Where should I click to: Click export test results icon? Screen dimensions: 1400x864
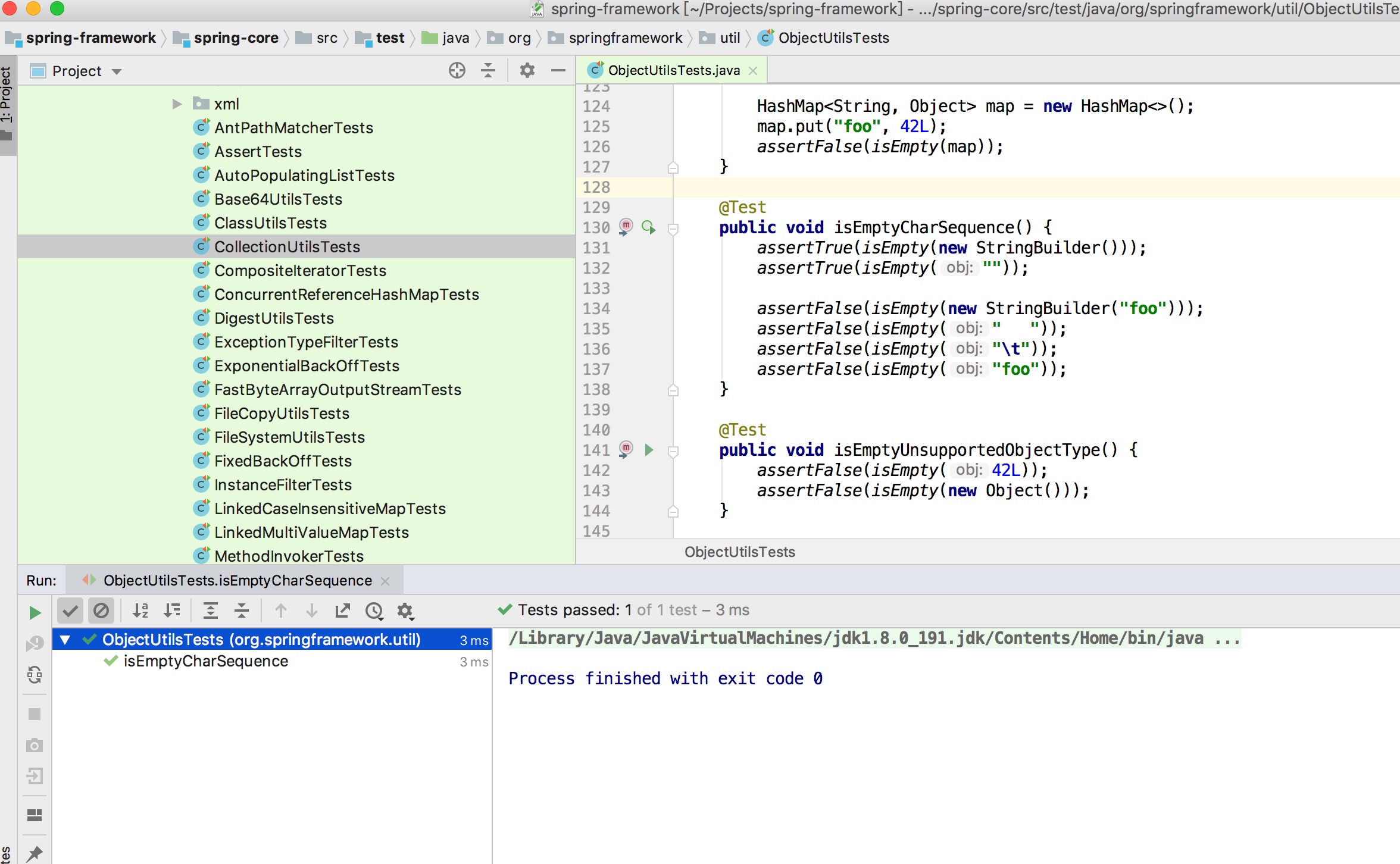[343, 611]
